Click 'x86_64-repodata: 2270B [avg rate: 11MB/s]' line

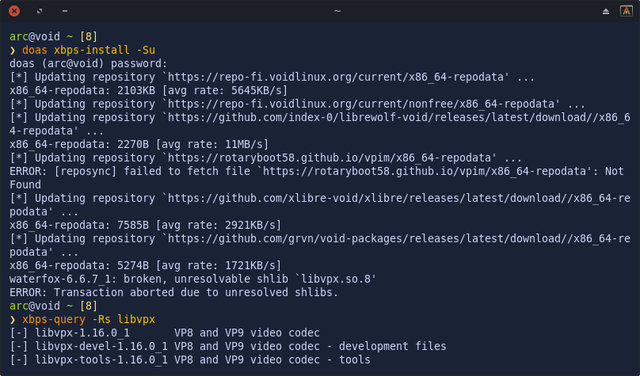pyautogui.click(x=139, y=145)
